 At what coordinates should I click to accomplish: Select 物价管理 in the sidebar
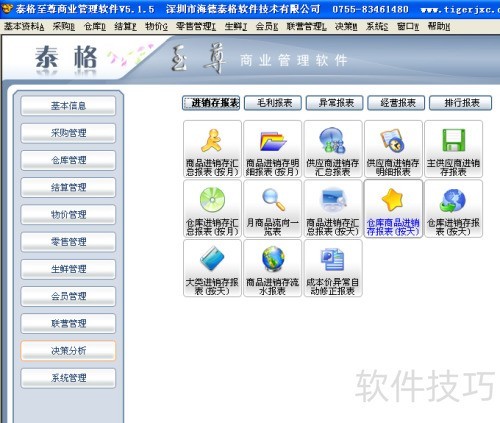click(x=68, y=215)
